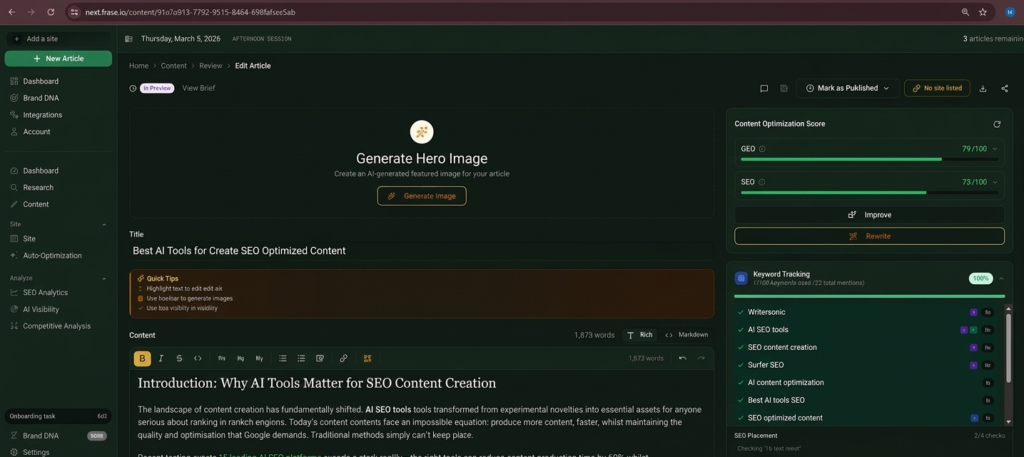This screenshot has width=1024, height=457.
Task: Navigate to Home in the breadcrumb
Action: 138,66
